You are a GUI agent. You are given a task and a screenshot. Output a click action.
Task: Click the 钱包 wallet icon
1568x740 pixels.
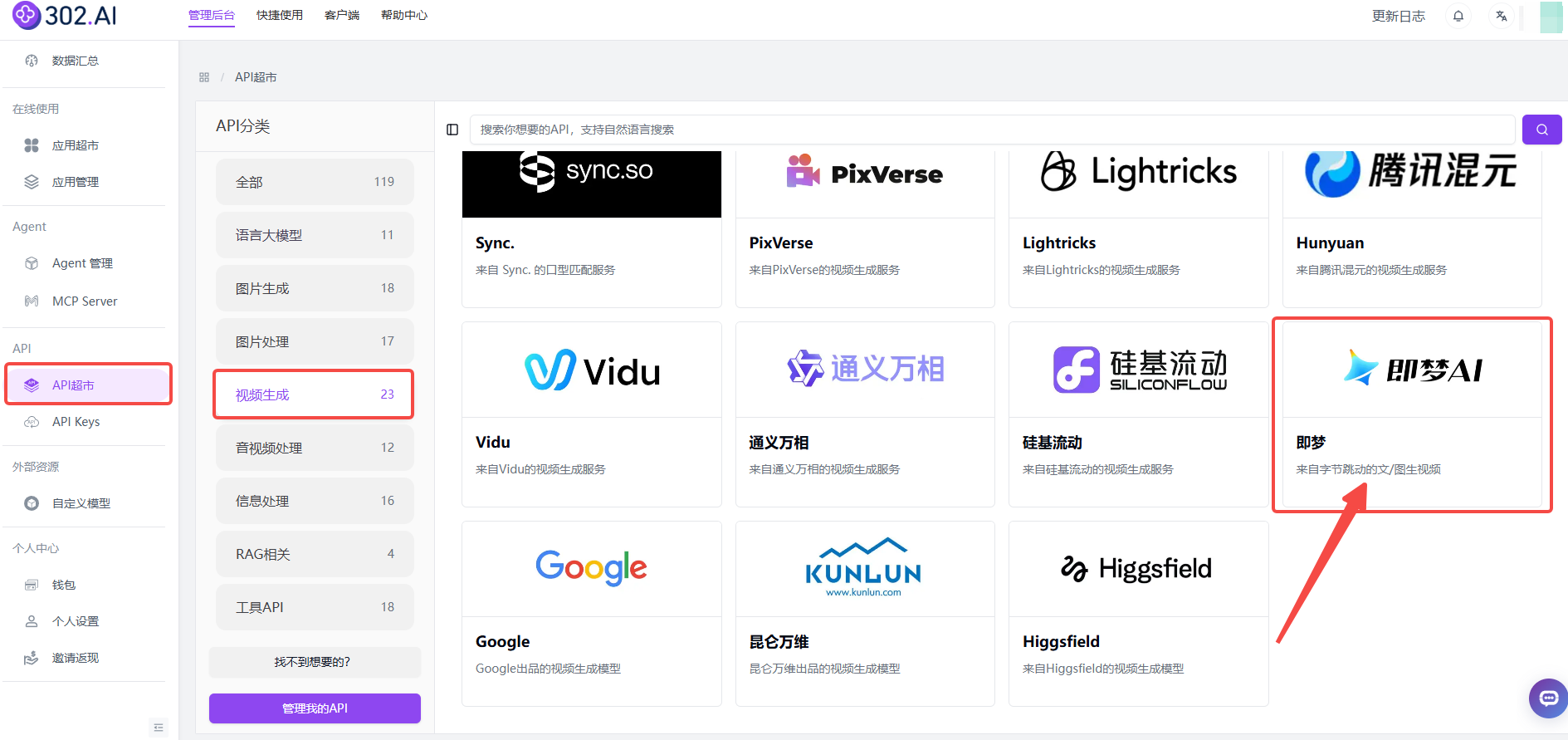pyautogui.click(x=32, y=585)
